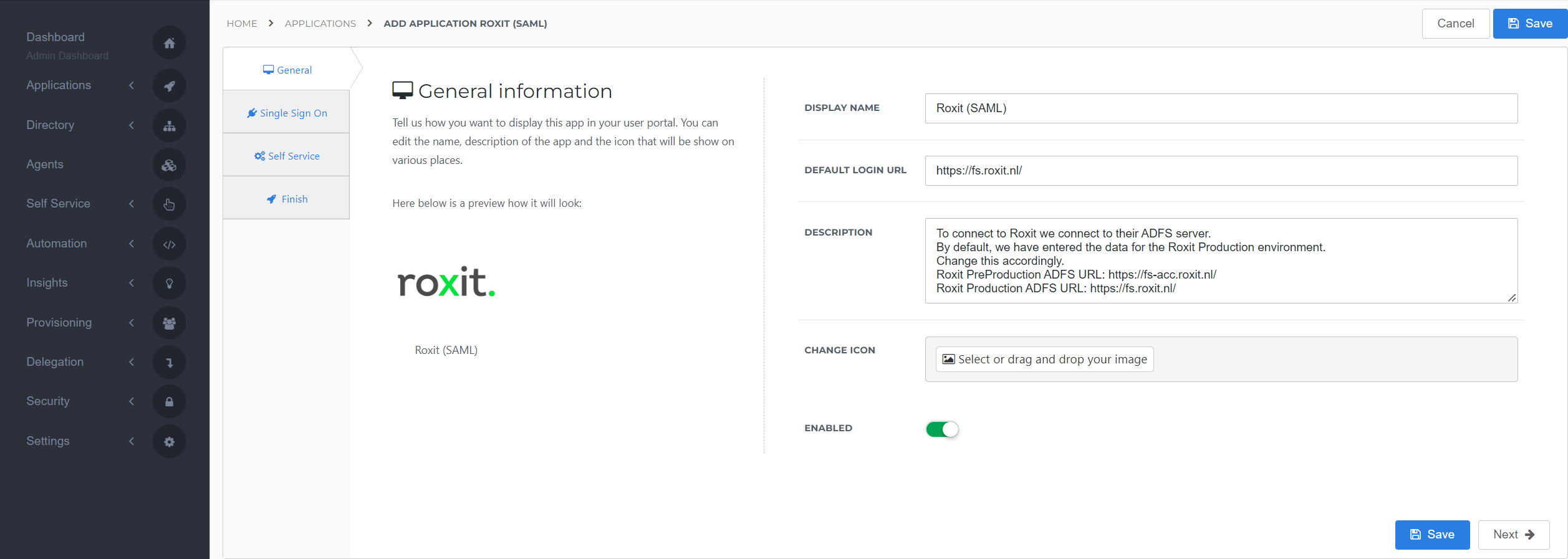This screenshot has width=1568, height=559.
Task: Click the Cancel button
Action: coord(1456,24)
